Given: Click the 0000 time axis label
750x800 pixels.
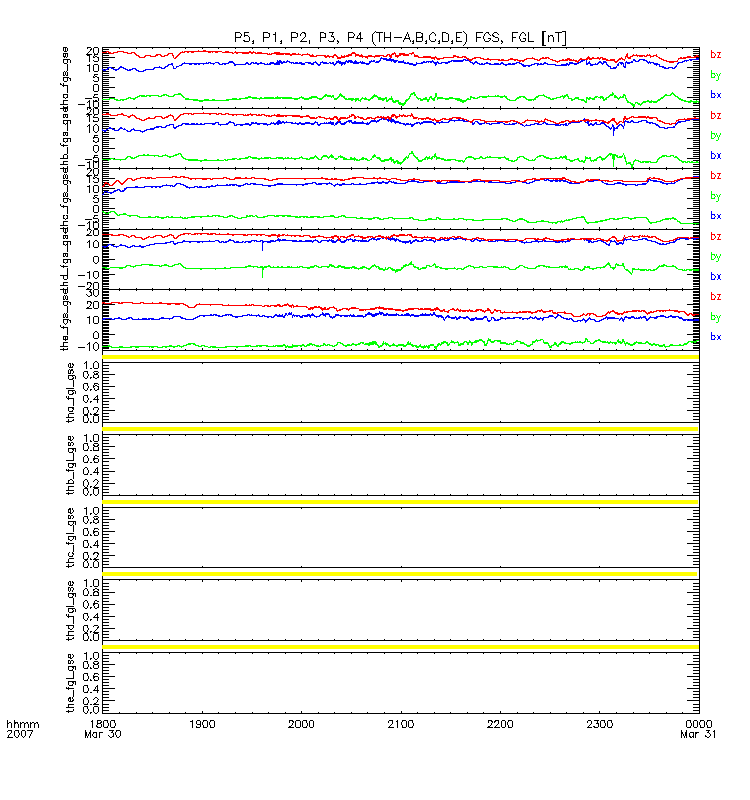Looking at the screenshot, I should tap(698, 724).
